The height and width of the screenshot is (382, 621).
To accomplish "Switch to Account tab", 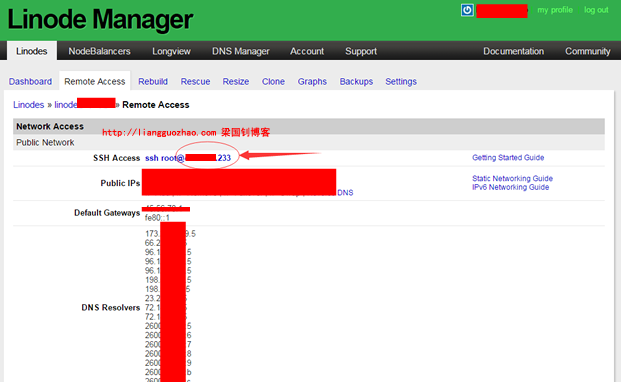I will pos(307,51).
